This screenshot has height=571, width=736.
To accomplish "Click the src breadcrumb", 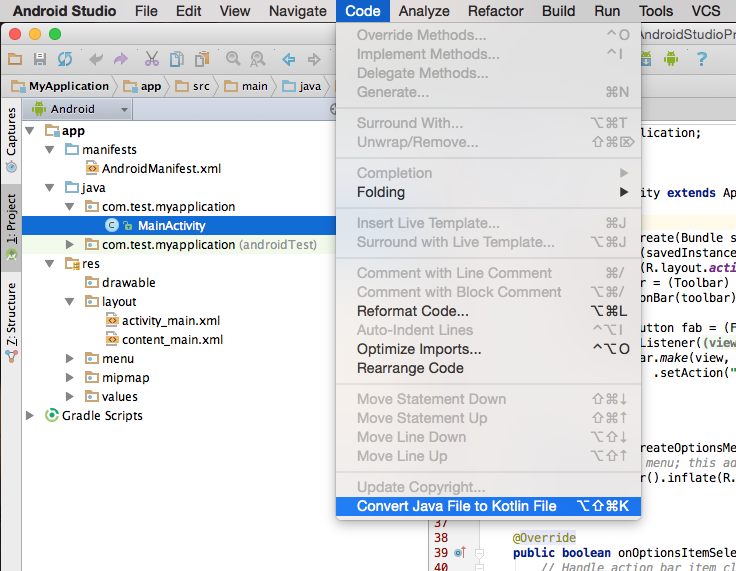I will [193, 86].
